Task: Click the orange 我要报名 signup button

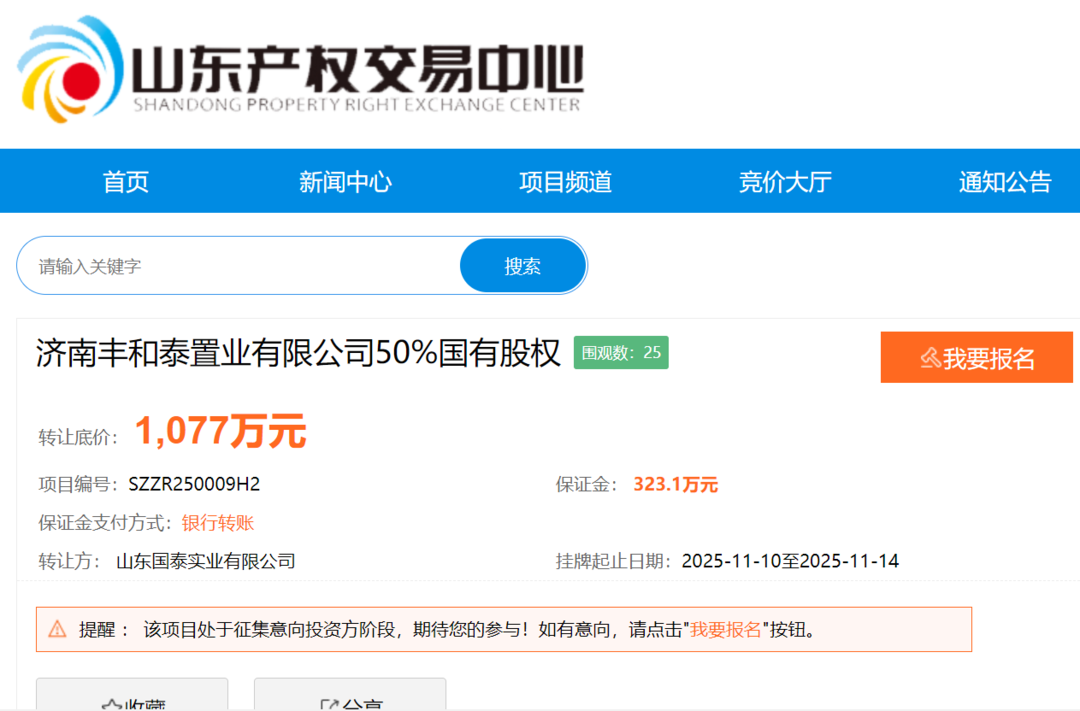Action: (x=976, y=358)
